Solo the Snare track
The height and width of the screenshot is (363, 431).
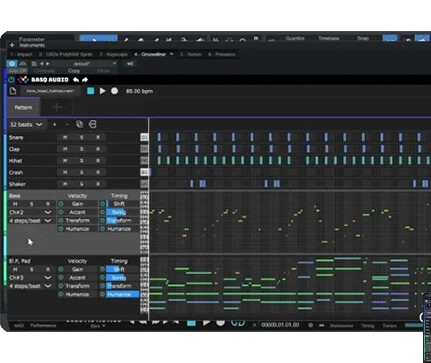point(81,137)
